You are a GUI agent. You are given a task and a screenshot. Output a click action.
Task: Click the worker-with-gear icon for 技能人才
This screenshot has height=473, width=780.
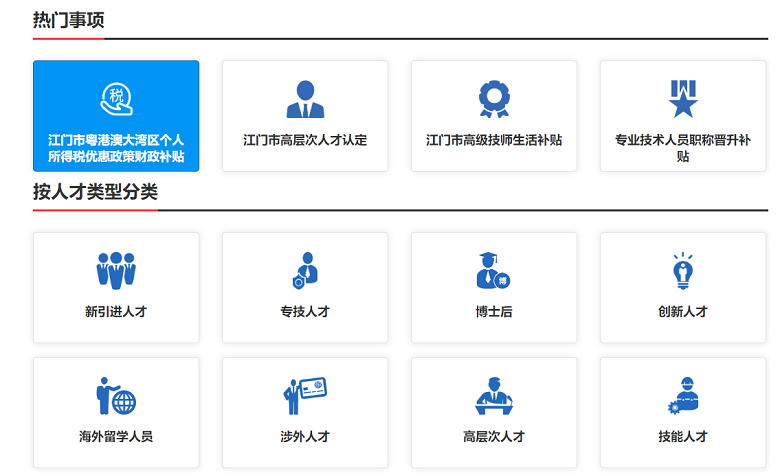(x=683, y=396)
